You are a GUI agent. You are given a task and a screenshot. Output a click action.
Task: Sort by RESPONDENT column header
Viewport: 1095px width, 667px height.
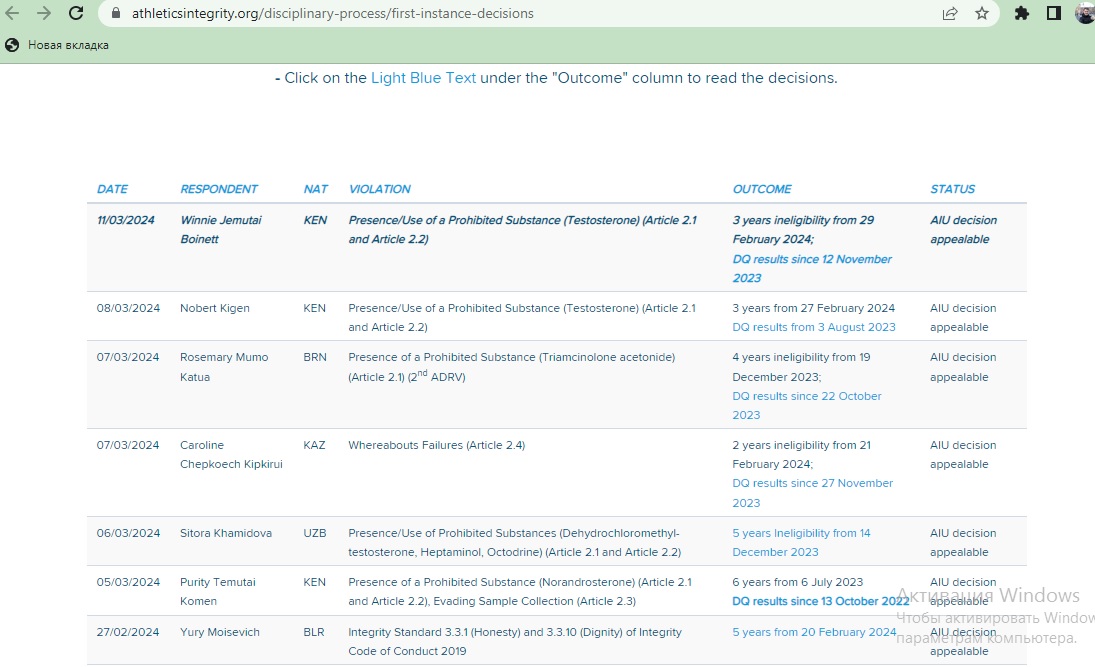point(219,189)
